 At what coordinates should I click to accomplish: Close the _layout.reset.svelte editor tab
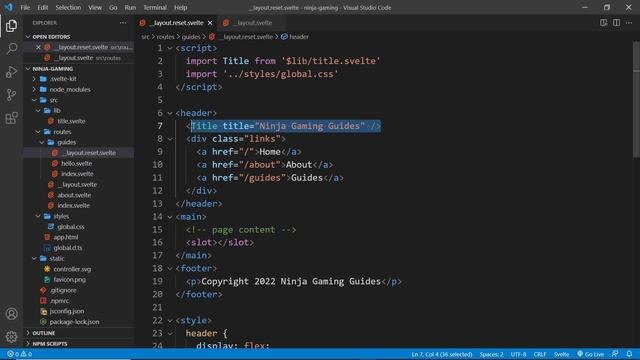click(210, 23)
